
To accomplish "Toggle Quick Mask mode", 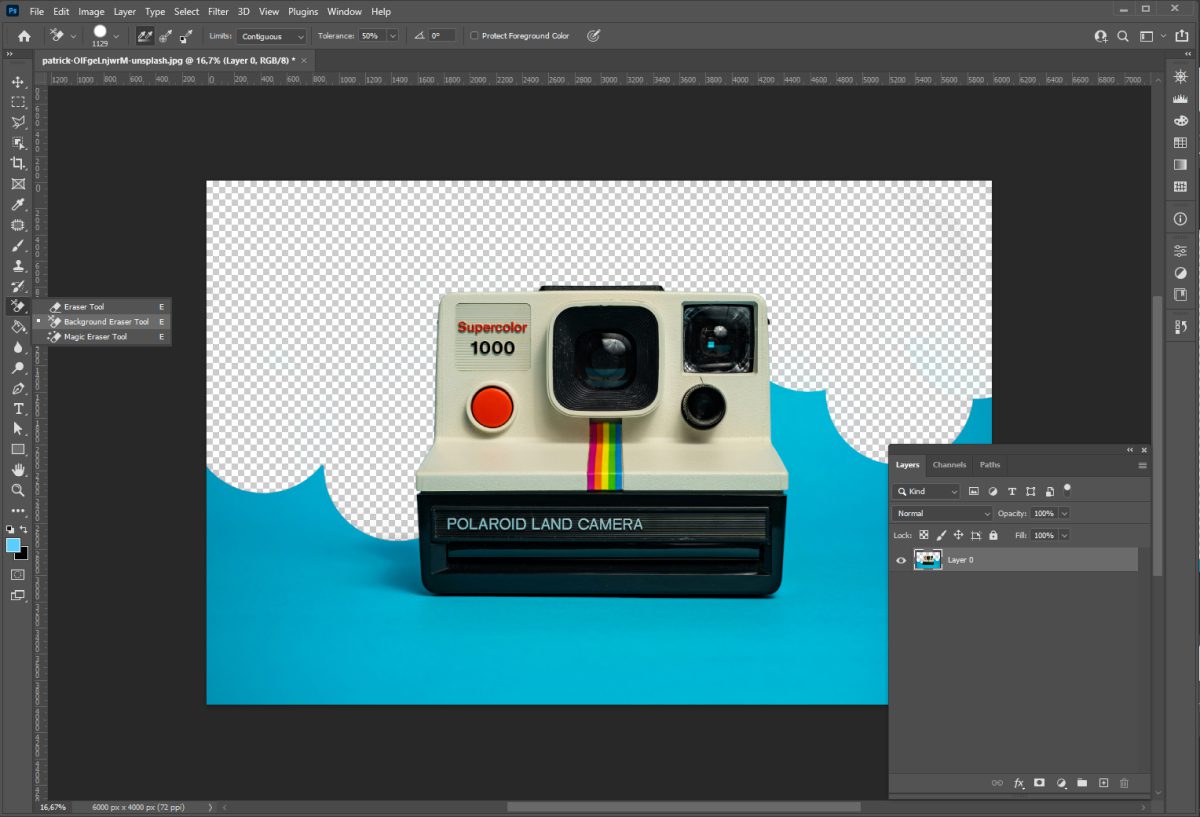I will (x=18, y=574).
